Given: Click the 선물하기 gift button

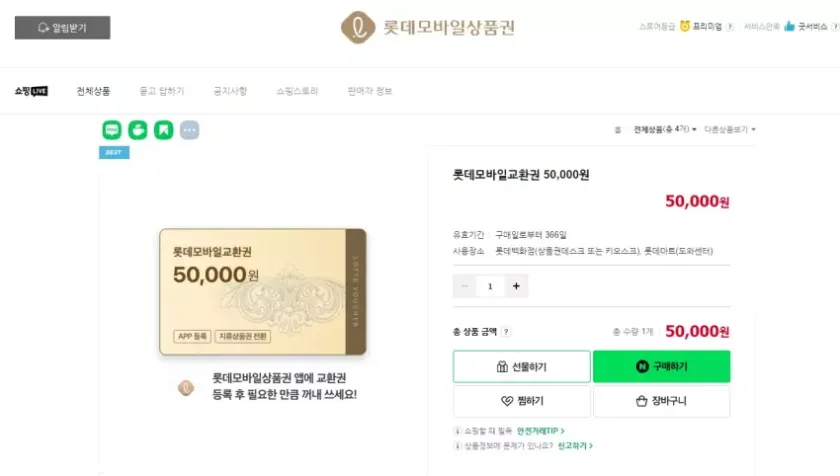Looking at the screenshot, I should pyautogui.click(x=521, y=366).
